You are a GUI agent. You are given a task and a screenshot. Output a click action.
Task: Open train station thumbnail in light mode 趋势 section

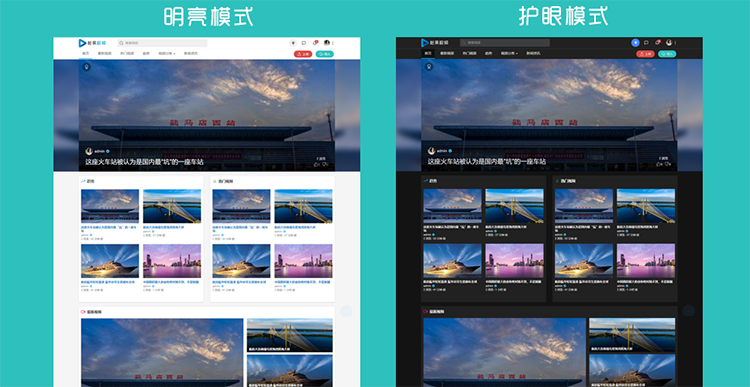(110, 206)
